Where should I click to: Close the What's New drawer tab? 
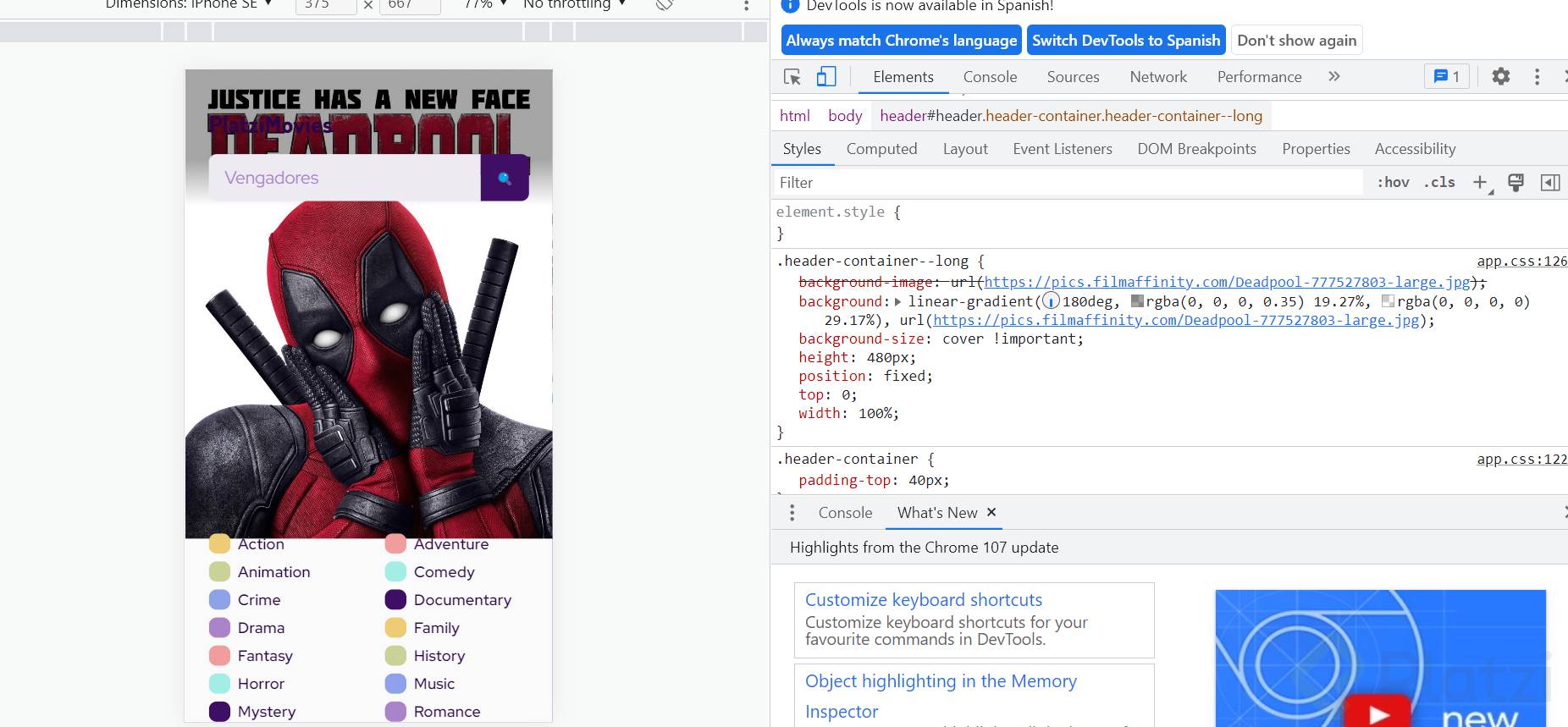click(991, 512)
